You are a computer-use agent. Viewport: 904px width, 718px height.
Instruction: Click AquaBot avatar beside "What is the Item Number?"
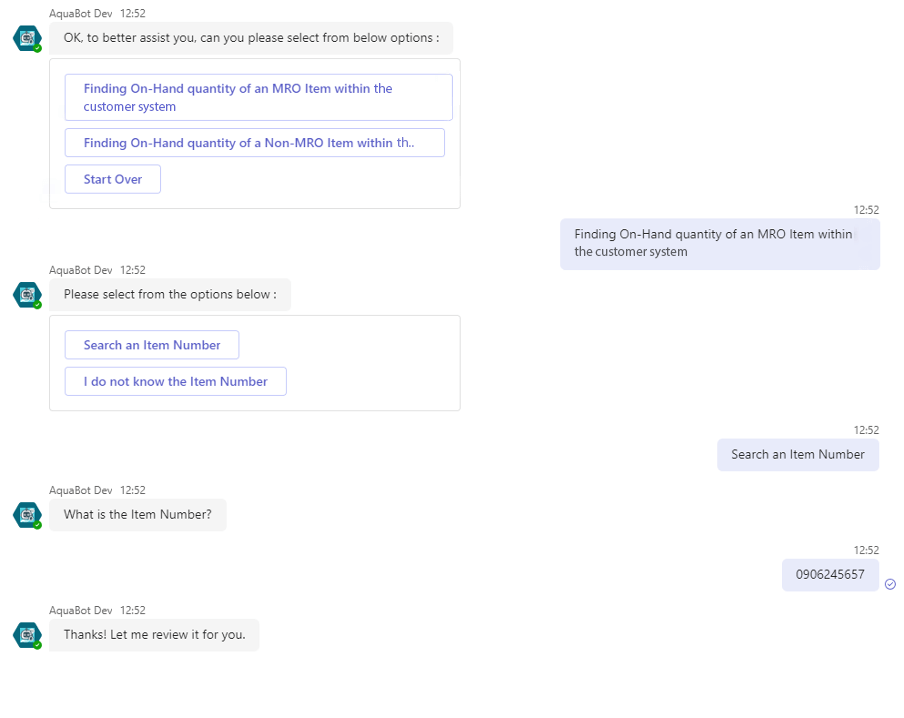tap(26, 514)
